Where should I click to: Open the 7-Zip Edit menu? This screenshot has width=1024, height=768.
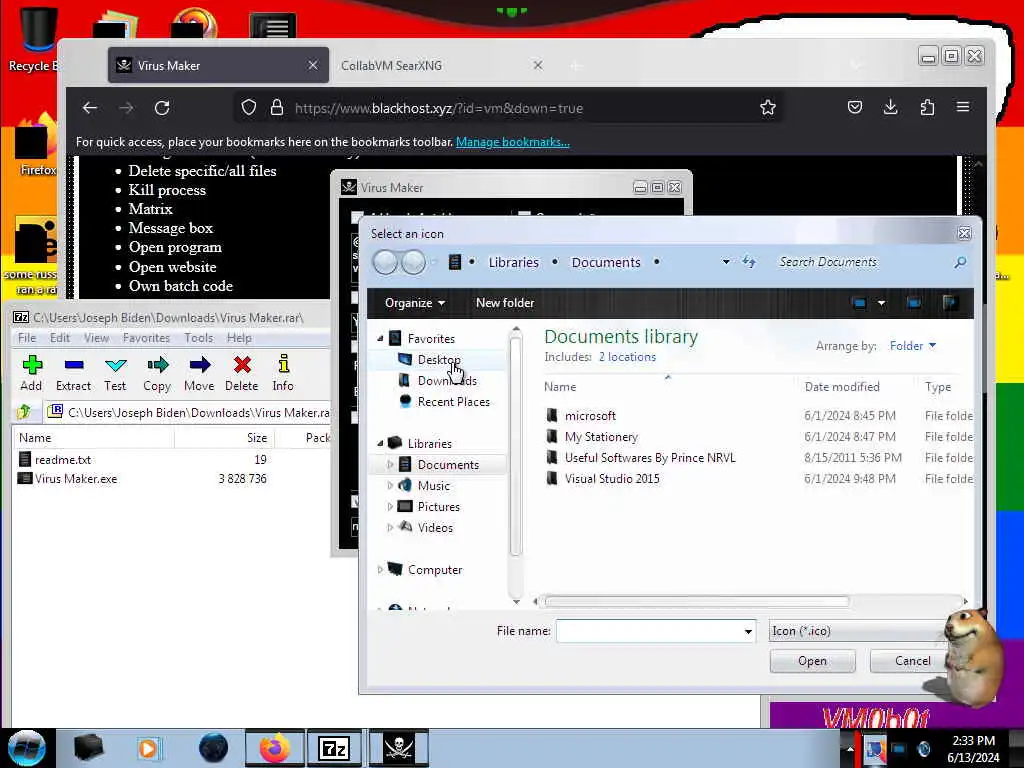tap(59, 338)
